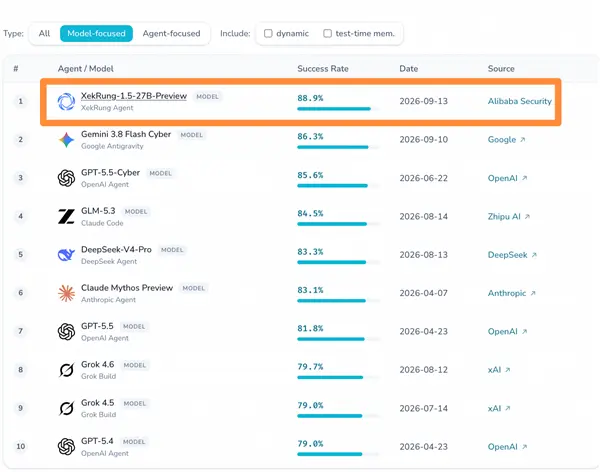The width and height of the screenshot is (600, 472).
Task: Click the XekRung model logo icon
Action: tap(66, 101)
